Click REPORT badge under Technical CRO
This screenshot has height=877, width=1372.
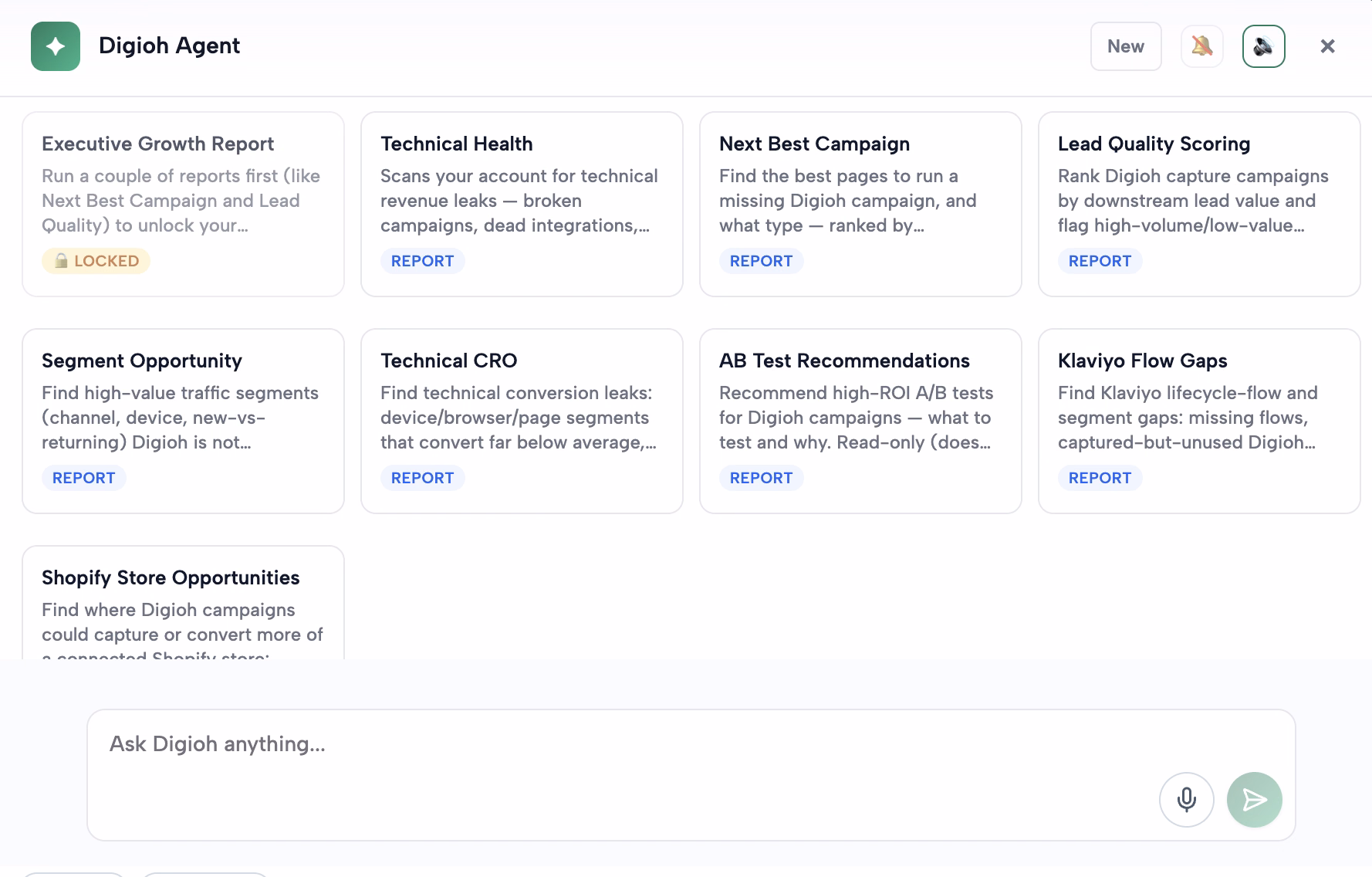[422, 478]
